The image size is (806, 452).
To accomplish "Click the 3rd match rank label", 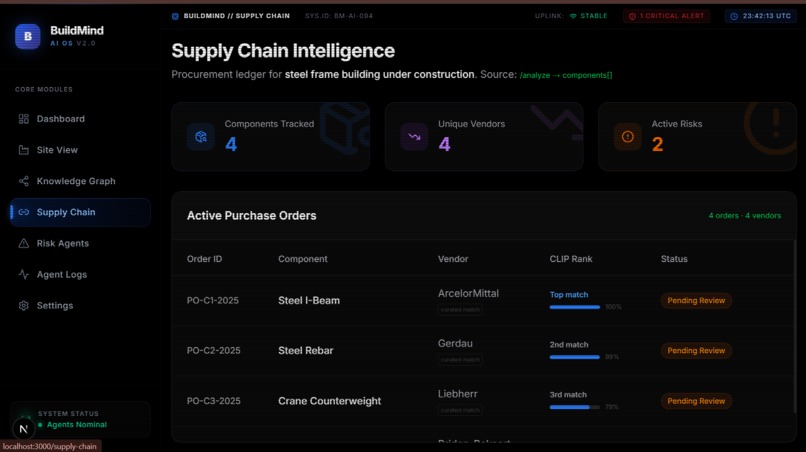I will tap(568, 395).
